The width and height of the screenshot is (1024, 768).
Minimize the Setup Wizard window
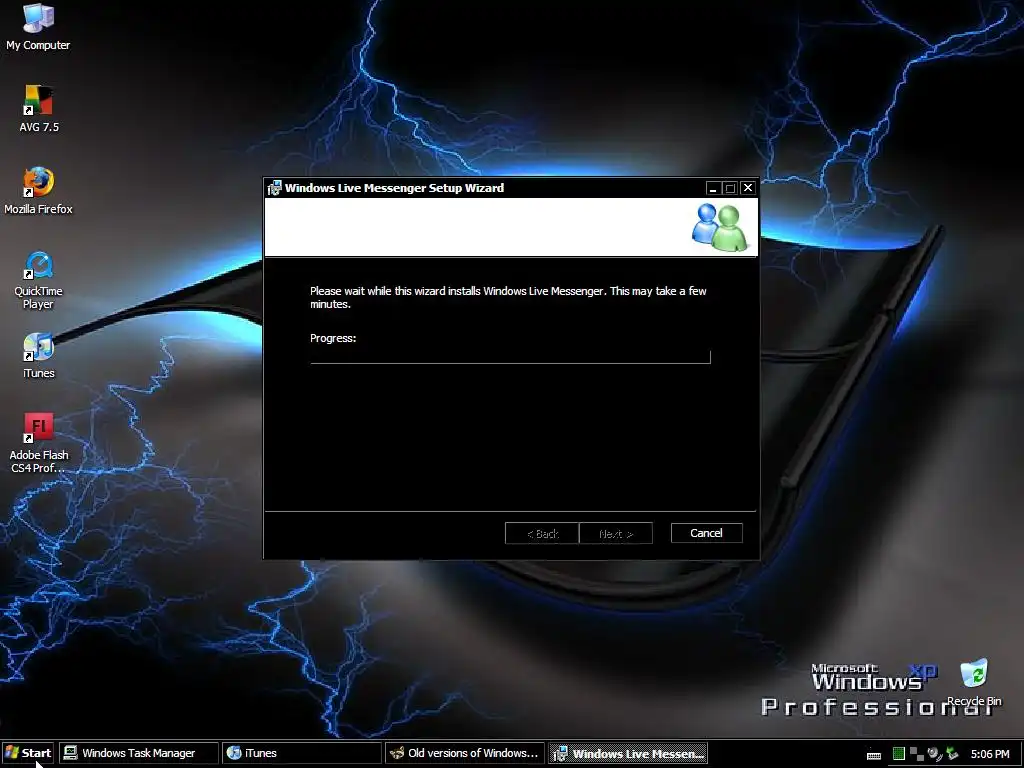coord(713,188)
